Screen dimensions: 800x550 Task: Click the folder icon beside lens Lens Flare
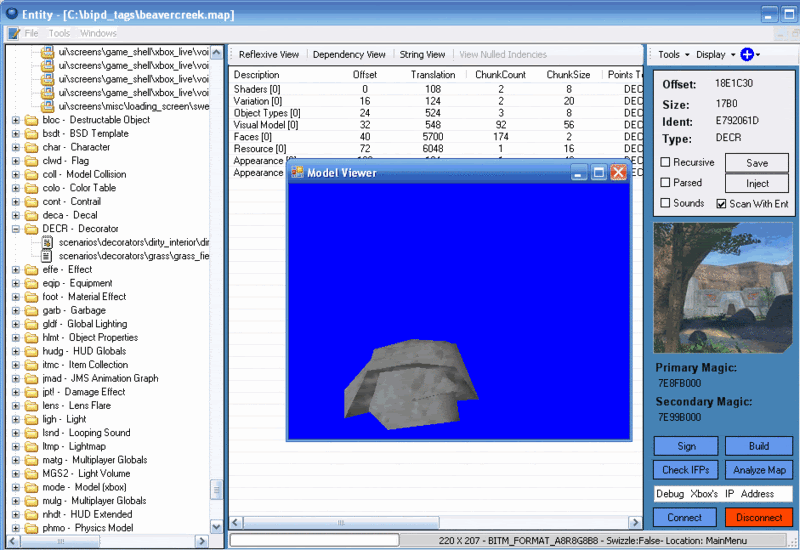pyautogui.click(x=32, y=406)
